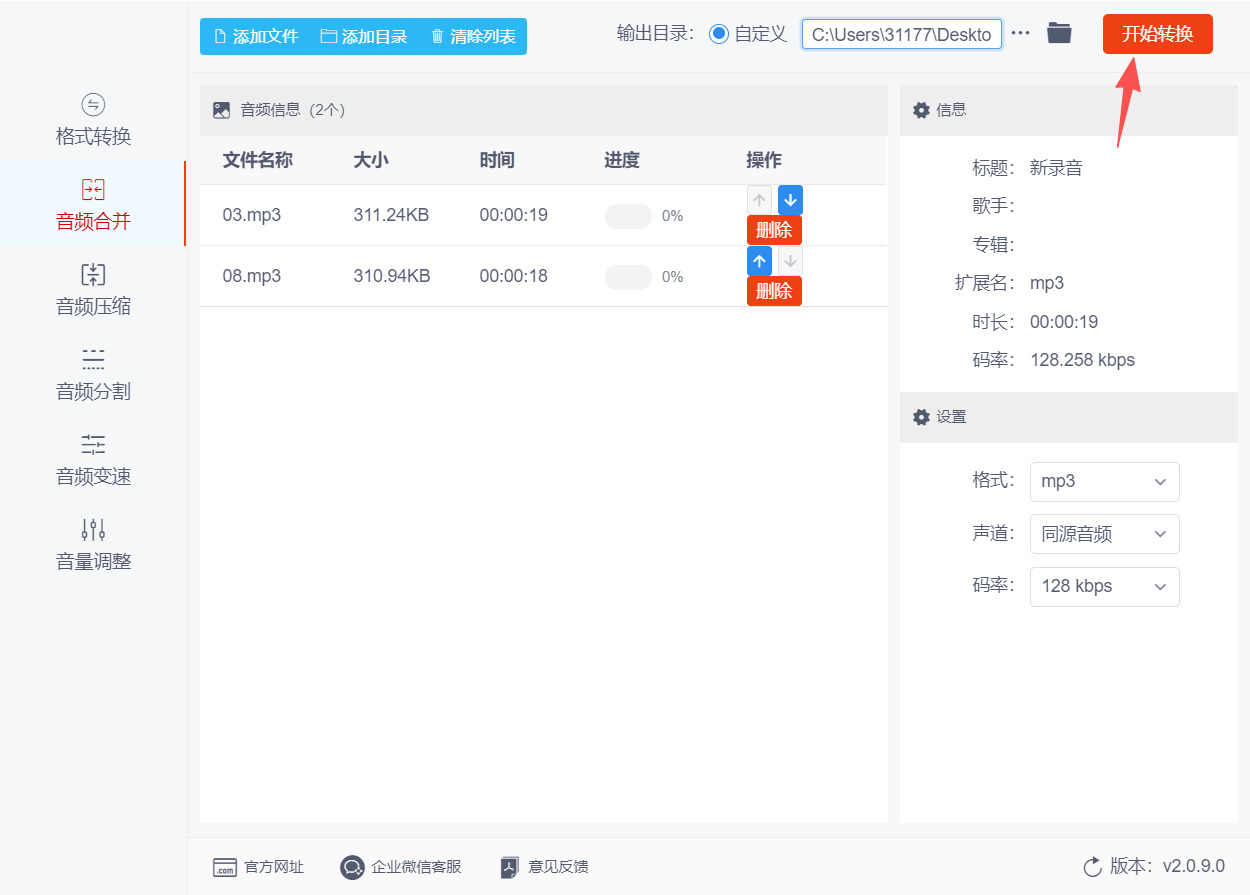
Task: Delete the 03.mp3 file row
Action: 774,230
